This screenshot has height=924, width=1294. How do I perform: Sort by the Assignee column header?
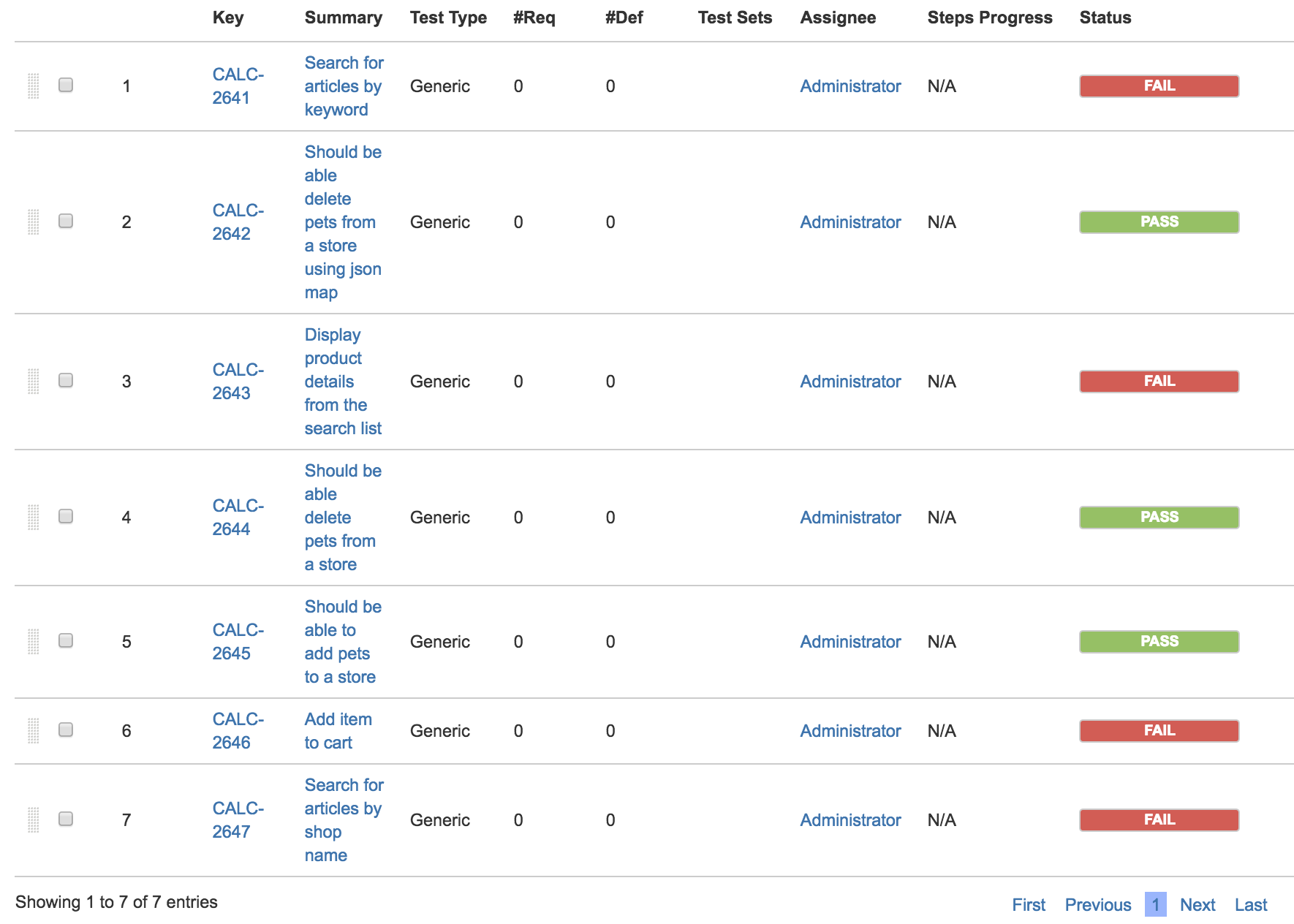838,18
